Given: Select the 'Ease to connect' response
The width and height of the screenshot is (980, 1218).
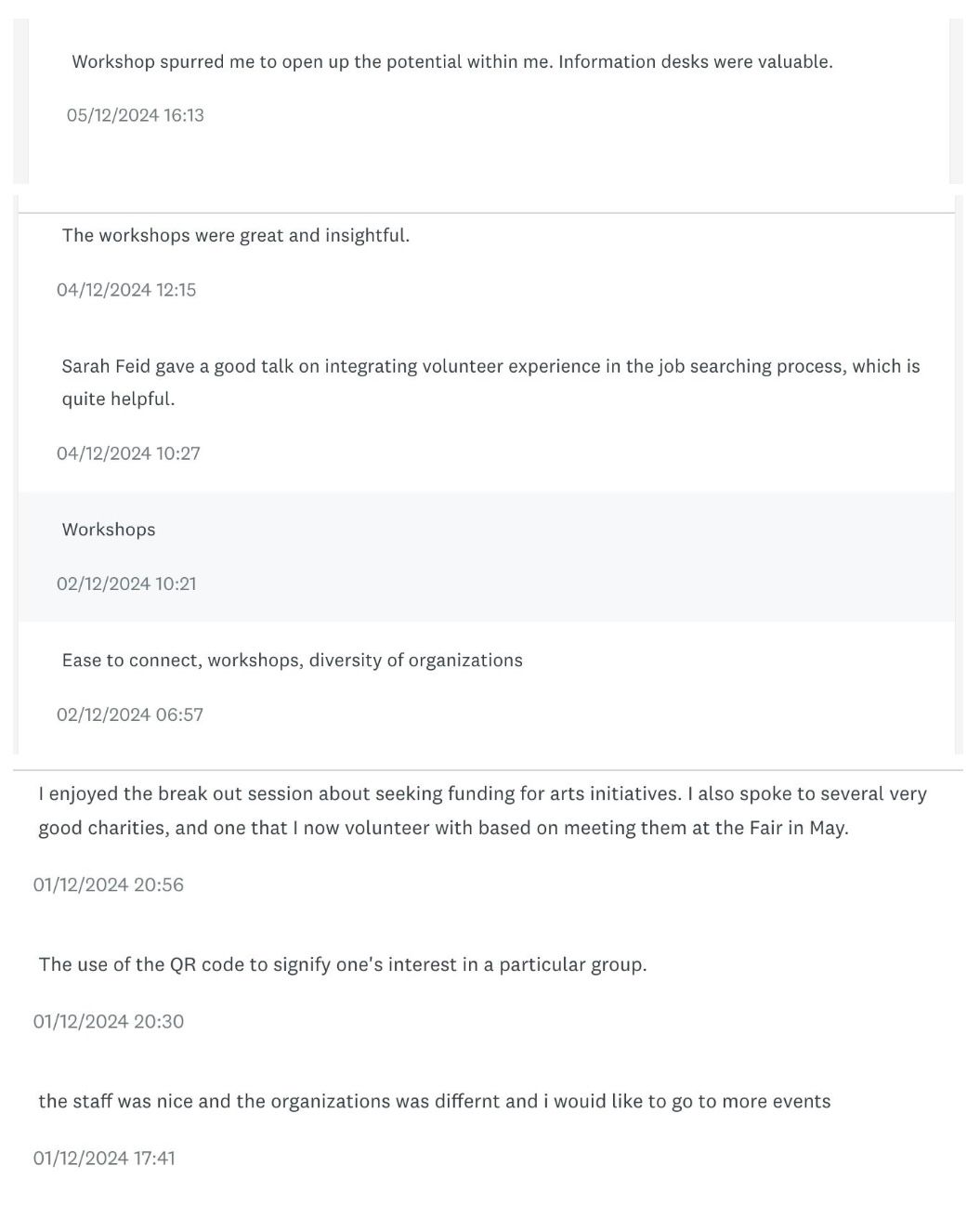Looking at the screenshot, I should pyautogui.click(x=292, y=661).
